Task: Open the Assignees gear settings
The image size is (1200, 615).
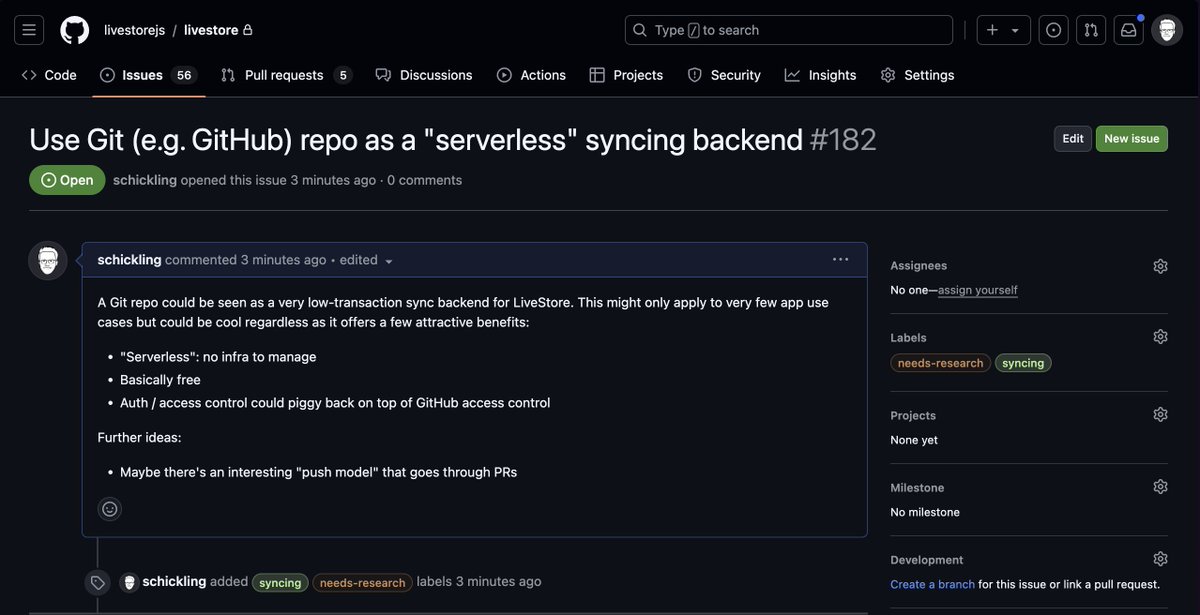Action: (1160, 266)
